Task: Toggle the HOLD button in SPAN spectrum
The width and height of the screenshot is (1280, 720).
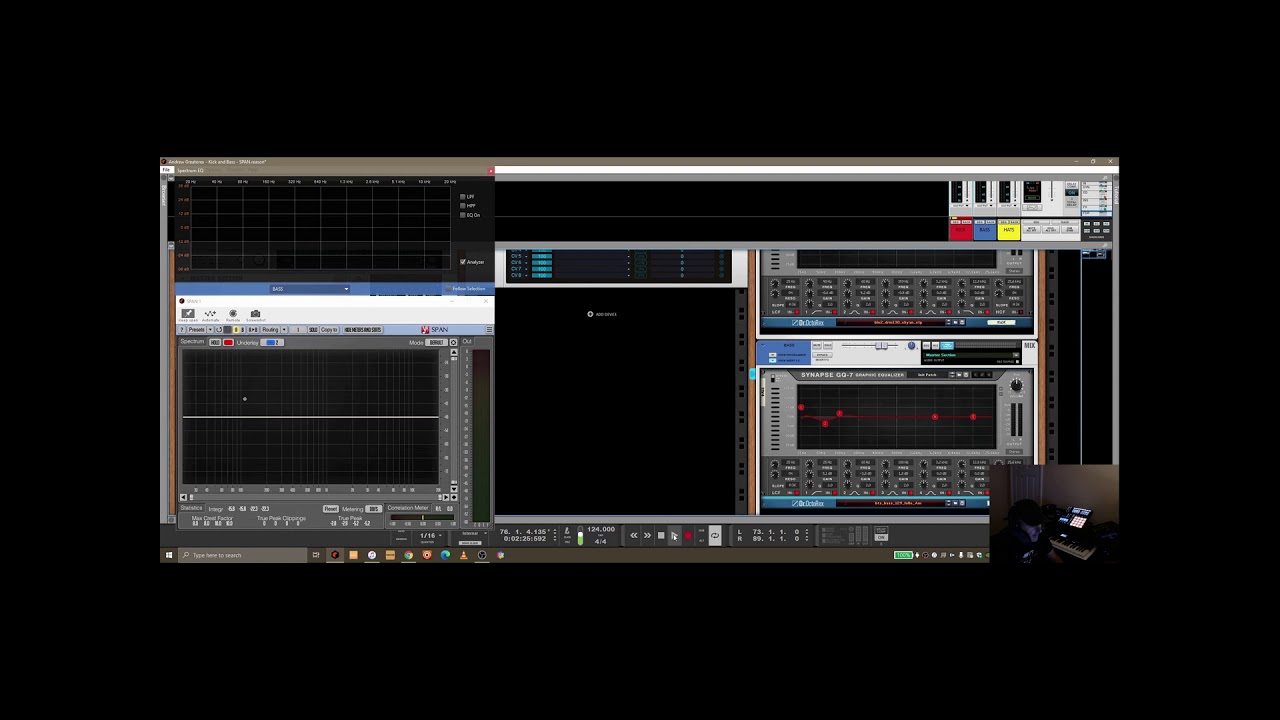Action: (x=215, y=343)
